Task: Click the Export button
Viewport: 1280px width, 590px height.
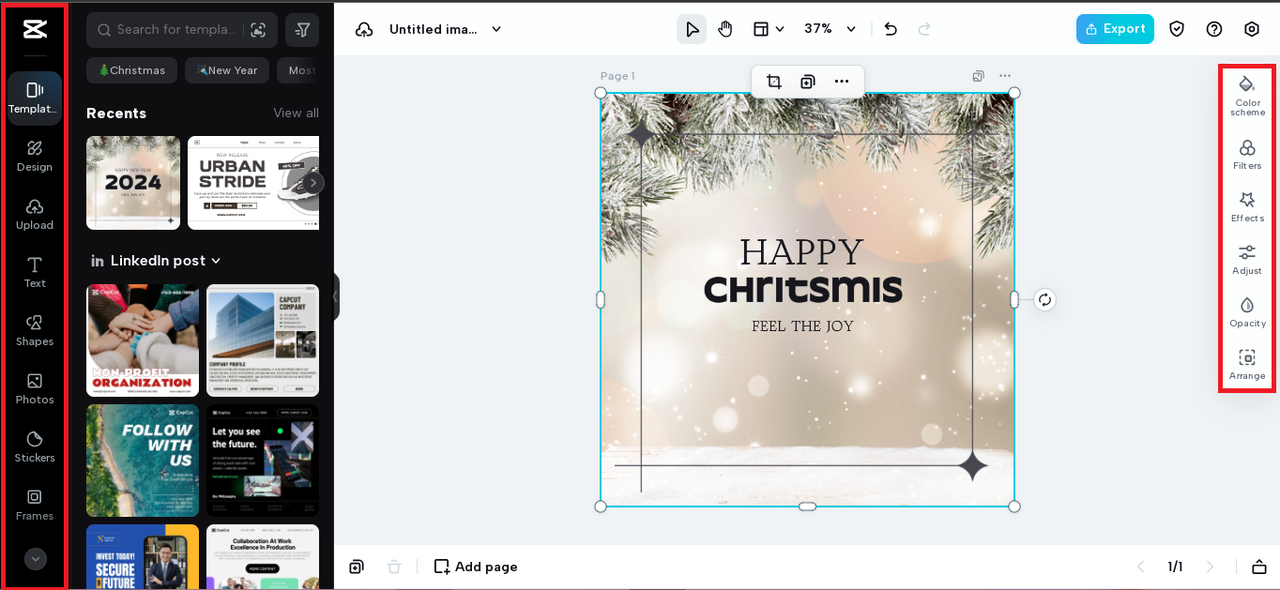Action: point(1115,29)
